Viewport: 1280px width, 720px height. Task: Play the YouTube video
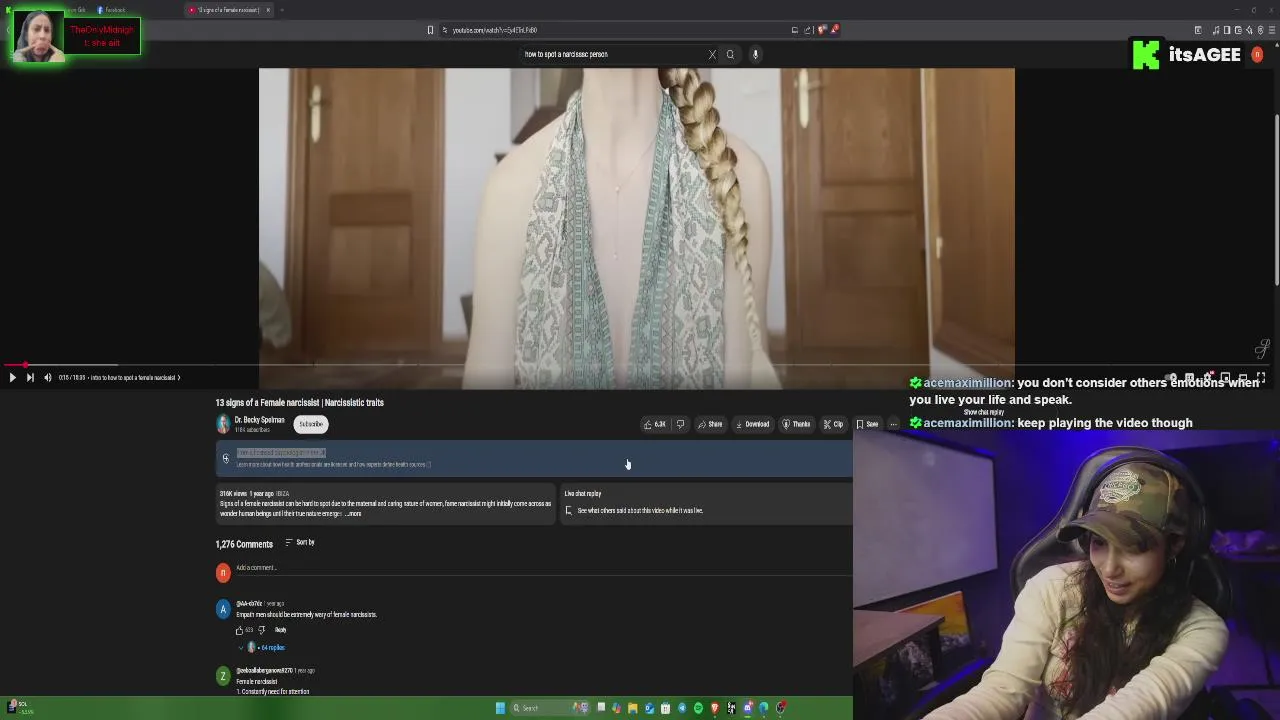pos(12,377)
